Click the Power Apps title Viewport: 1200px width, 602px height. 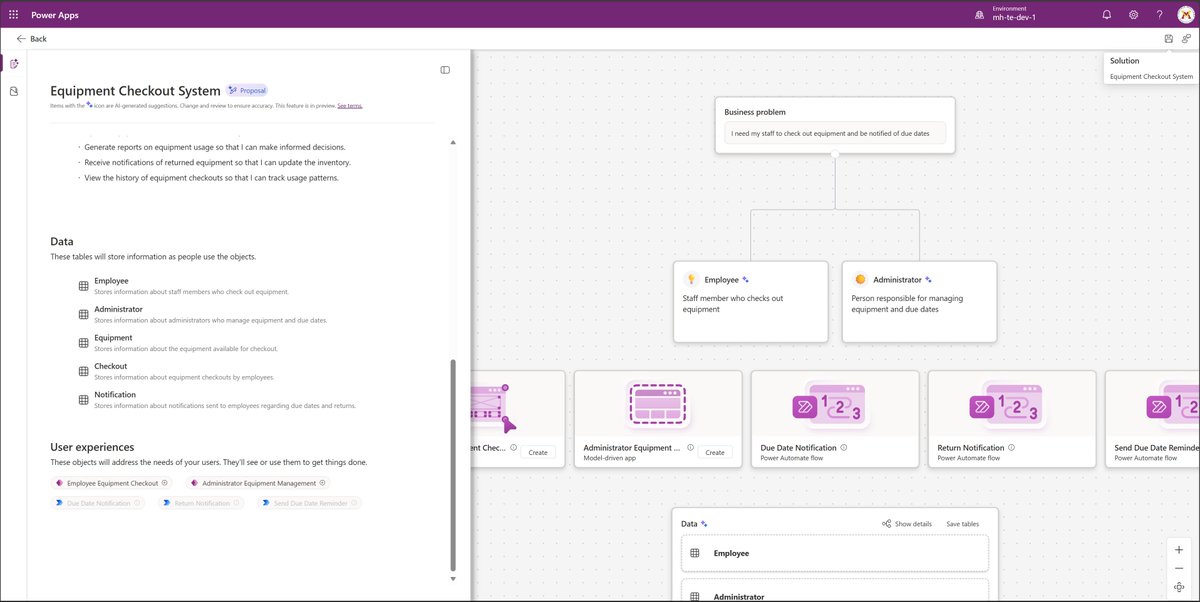point(56,15)
